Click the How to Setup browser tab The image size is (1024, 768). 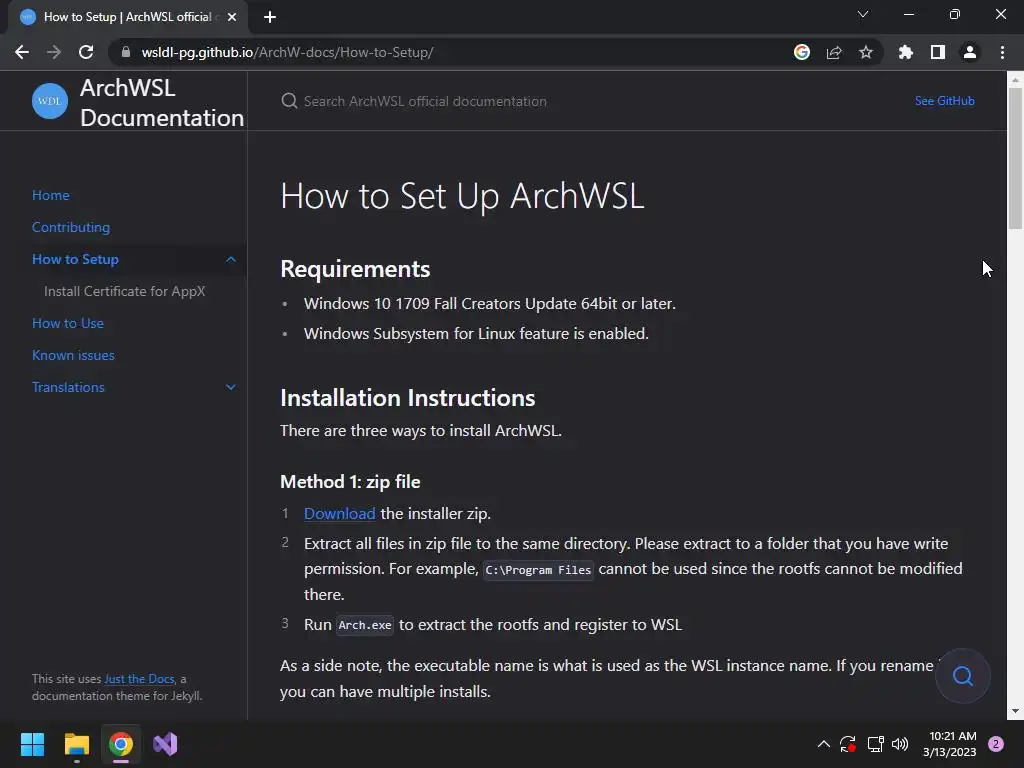(127, 17)
